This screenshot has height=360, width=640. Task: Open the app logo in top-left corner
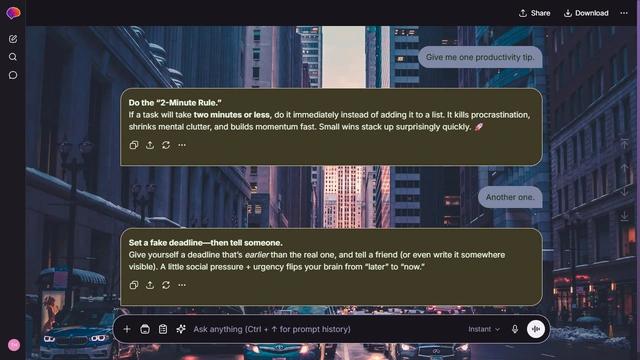13,13
